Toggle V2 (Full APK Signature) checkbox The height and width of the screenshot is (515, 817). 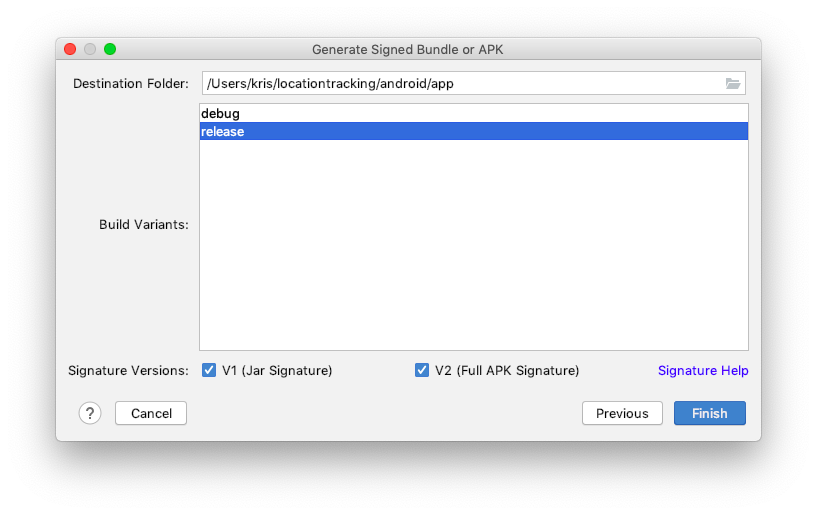coord(422,370)
